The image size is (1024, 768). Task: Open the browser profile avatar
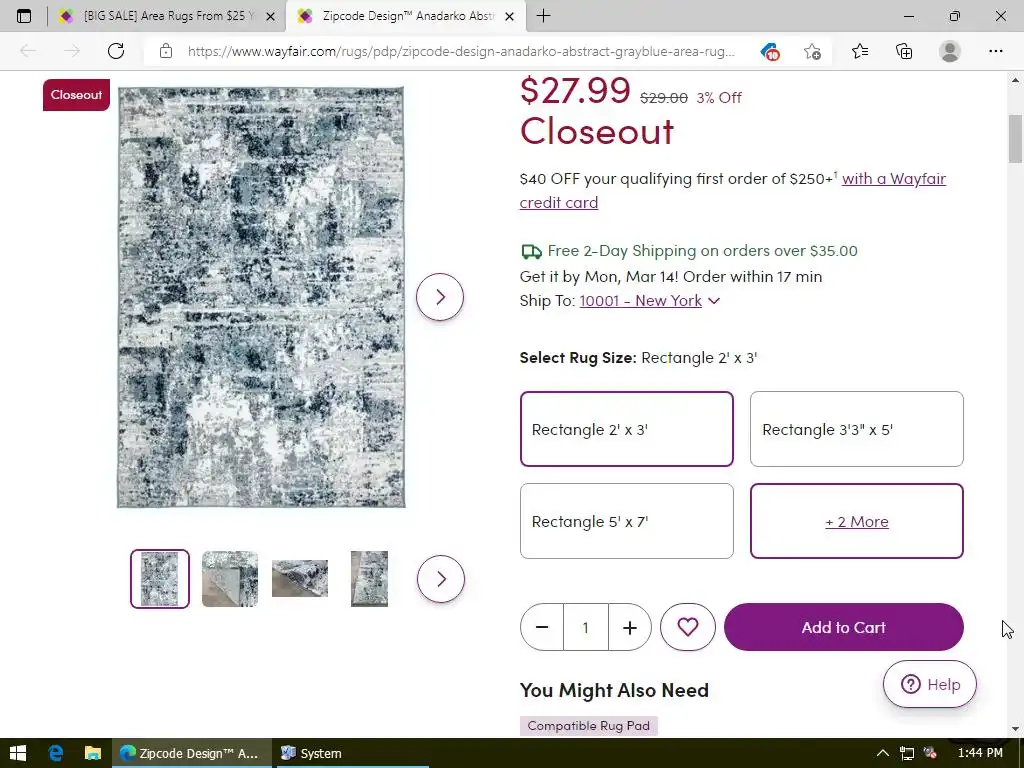point(950,51)
